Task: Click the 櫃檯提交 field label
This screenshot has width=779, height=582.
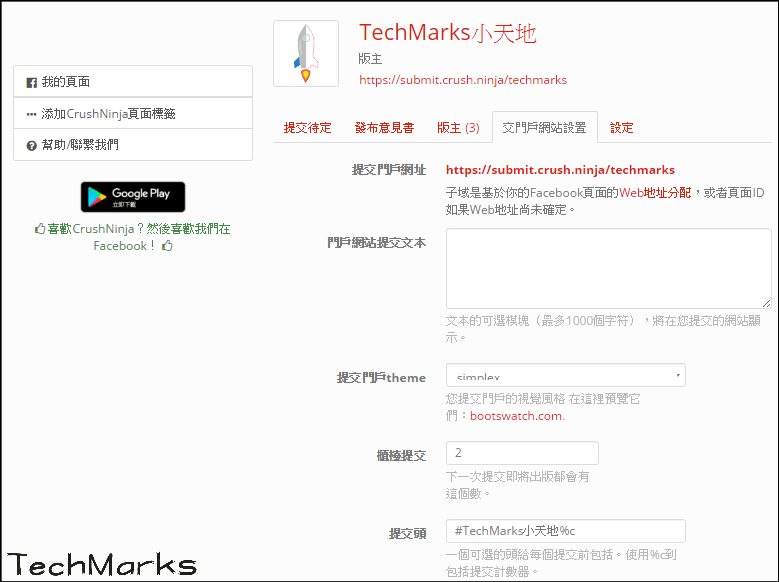Action: pos(401,455)
